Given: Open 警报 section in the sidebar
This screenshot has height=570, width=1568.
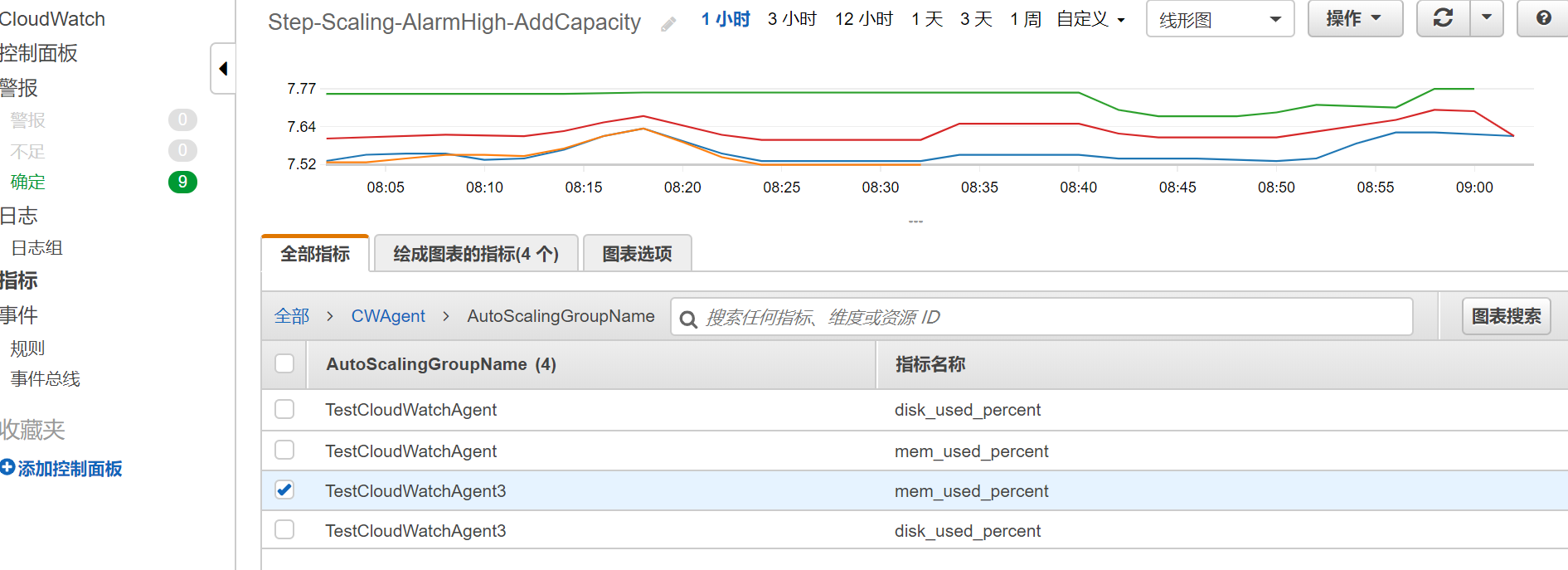Looking at the screenshot, I should tap(19, 87).
